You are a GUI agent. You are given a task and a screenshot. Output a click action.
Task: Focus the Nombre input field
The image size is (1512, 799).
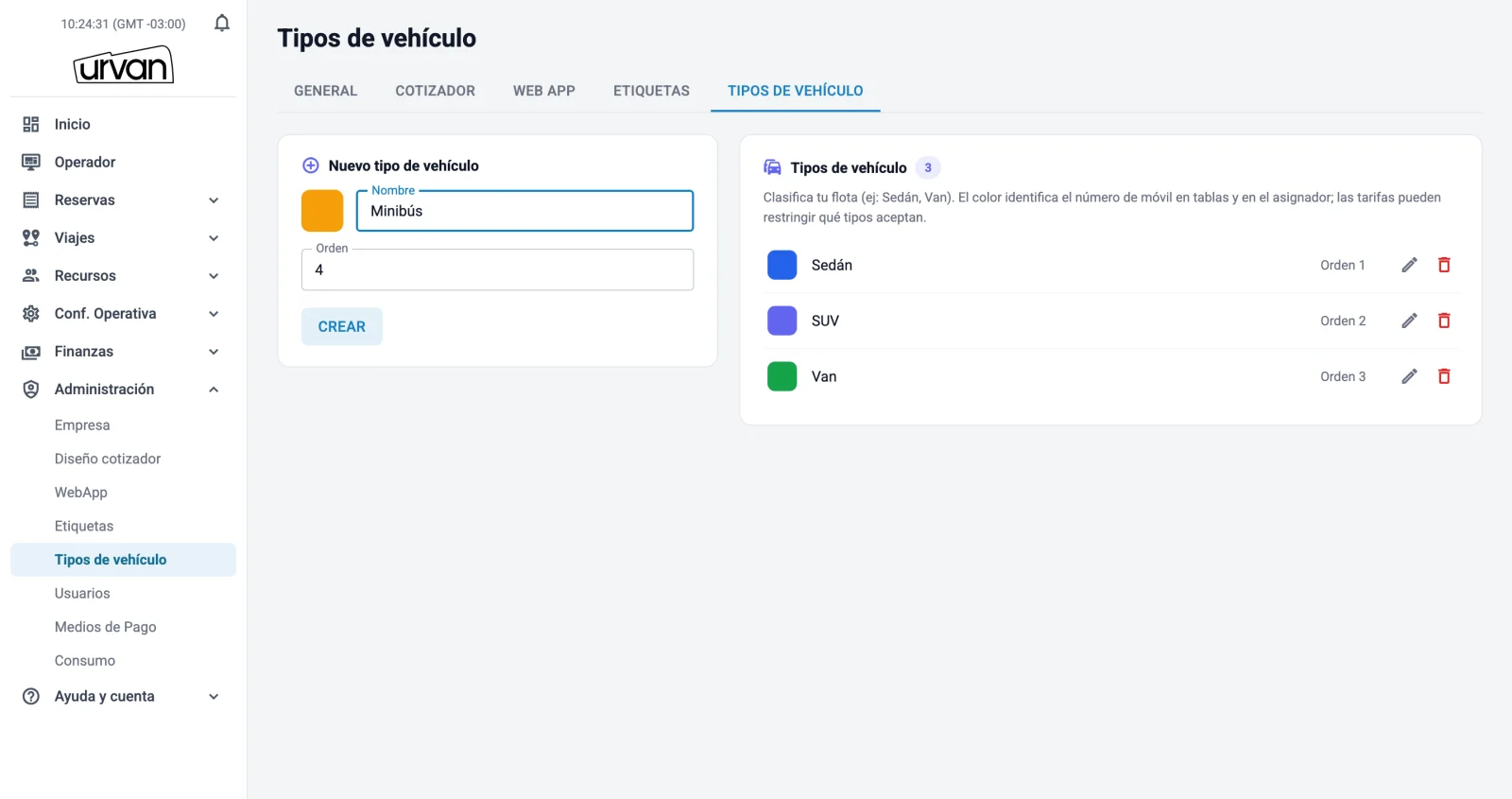[524, 211]
